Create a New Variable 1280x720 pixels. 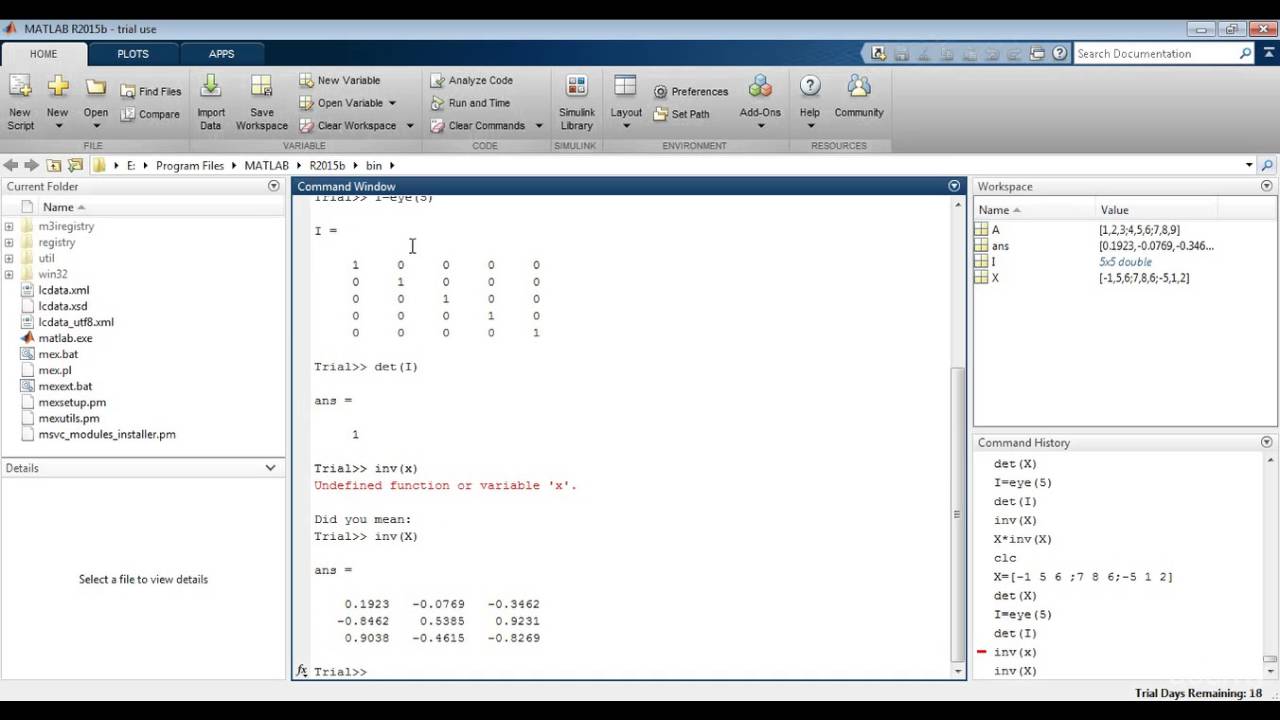(x=339, y=80)
